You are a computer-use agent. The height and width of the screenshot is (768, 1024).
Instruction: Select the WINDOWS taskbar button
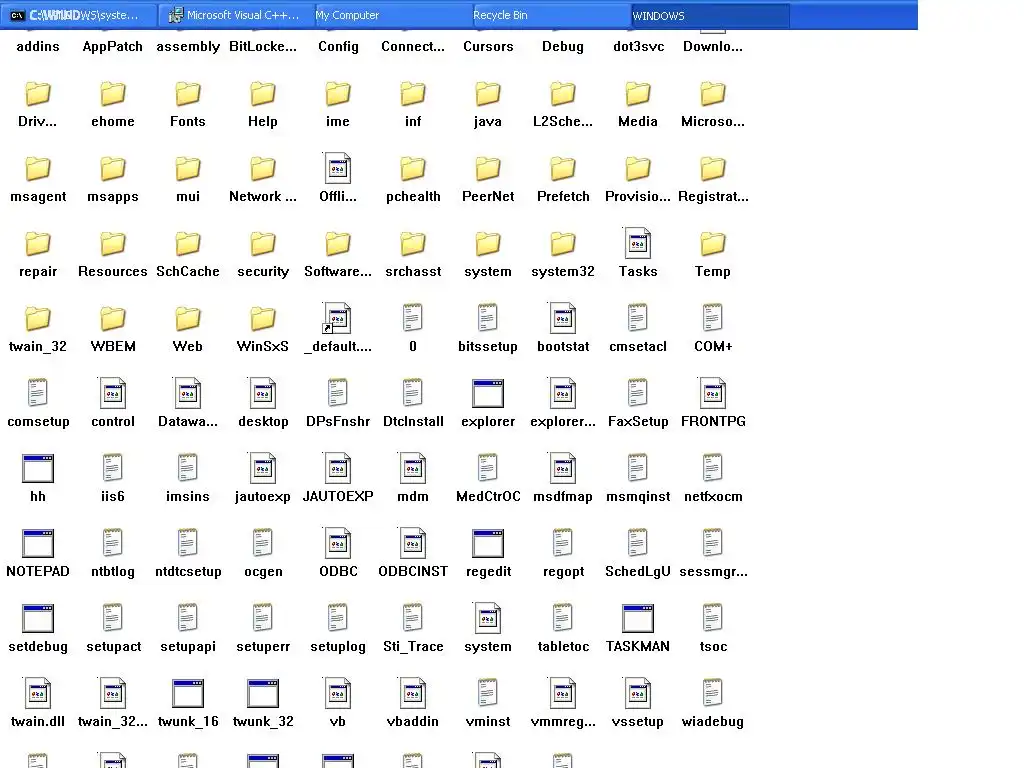710,15
